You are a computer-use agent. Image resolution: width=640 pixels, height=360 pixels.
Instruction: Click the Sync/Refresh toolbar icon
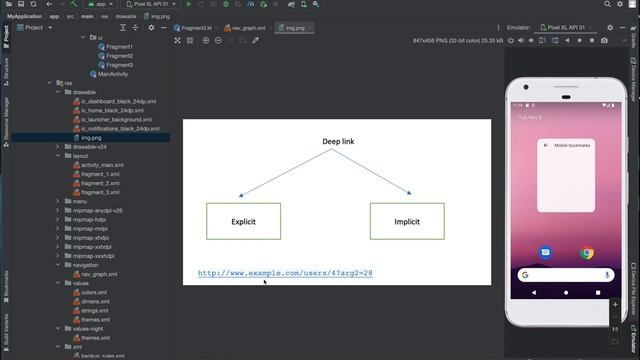click(33, 4)
